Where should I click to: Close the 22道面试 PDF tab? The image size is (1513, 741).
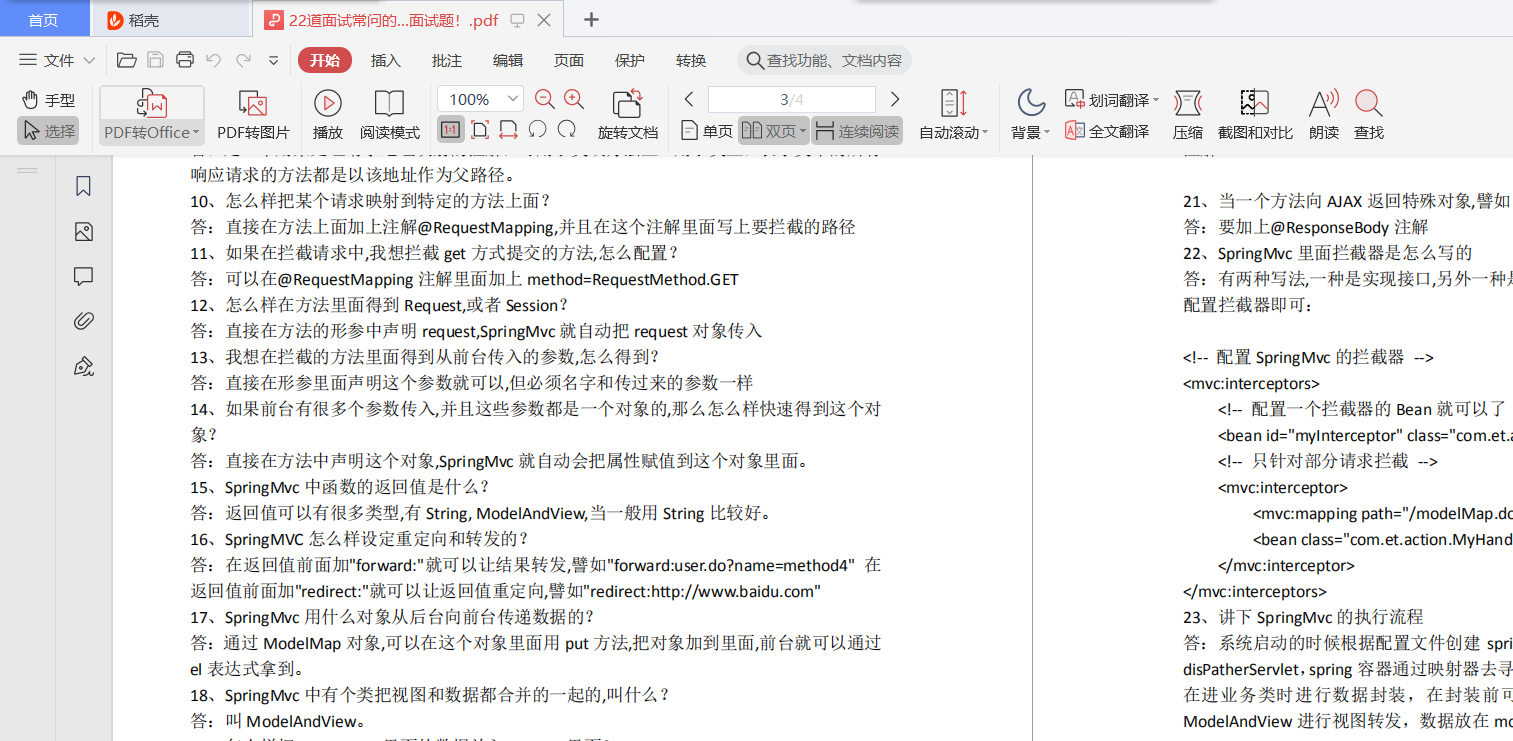click(543, 20)
